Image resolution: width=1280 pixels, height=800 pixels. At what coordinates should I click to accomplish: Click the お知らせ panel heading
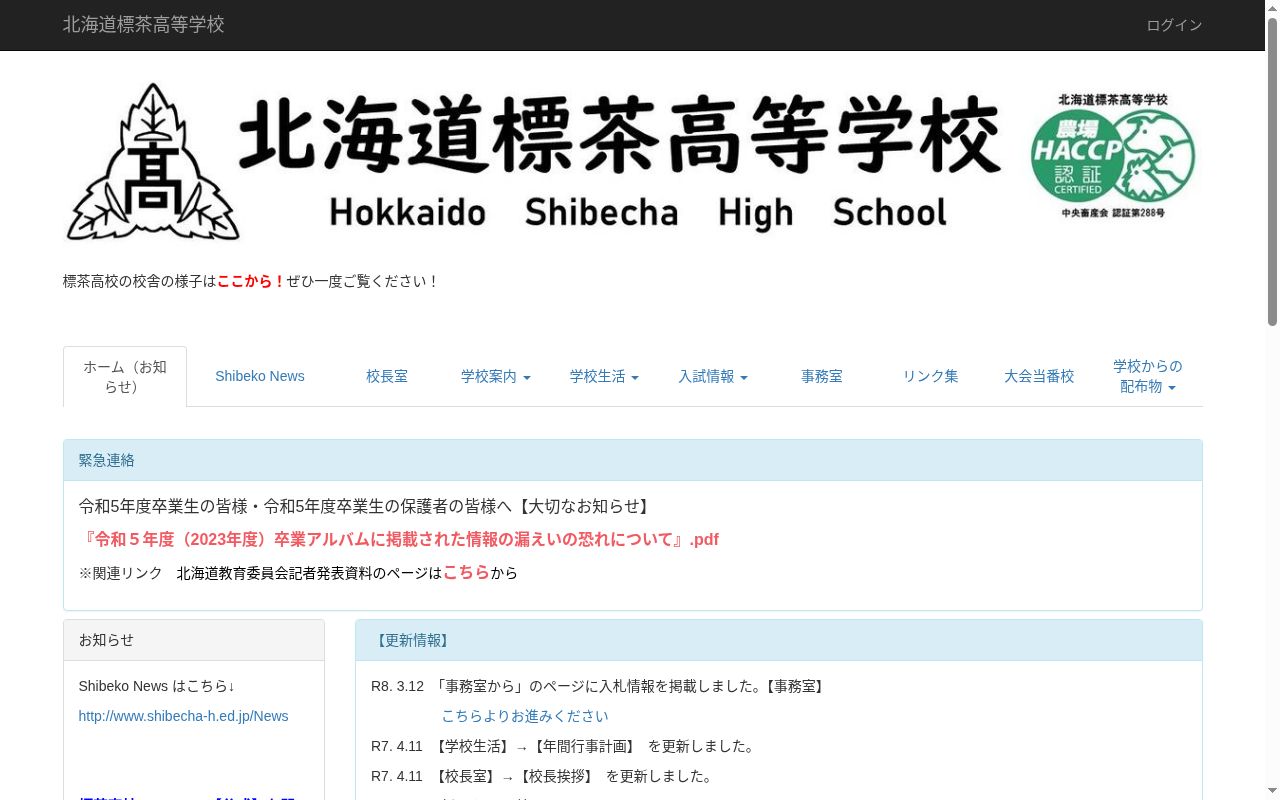pyautogui.click(x=194, y=640)
